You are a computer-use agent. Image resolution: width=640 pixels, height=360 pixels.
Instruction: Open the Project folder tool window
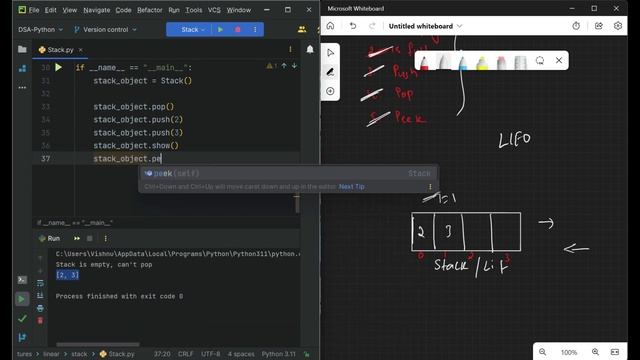click(x=22, y=50)
